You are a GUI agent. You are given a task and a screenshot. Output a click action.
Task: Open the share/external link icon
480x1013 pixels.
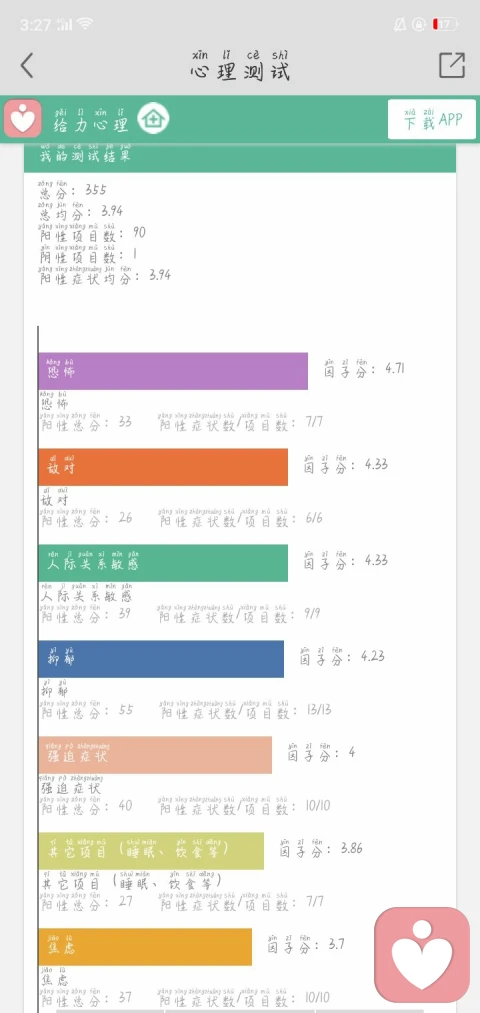point(452,65)
